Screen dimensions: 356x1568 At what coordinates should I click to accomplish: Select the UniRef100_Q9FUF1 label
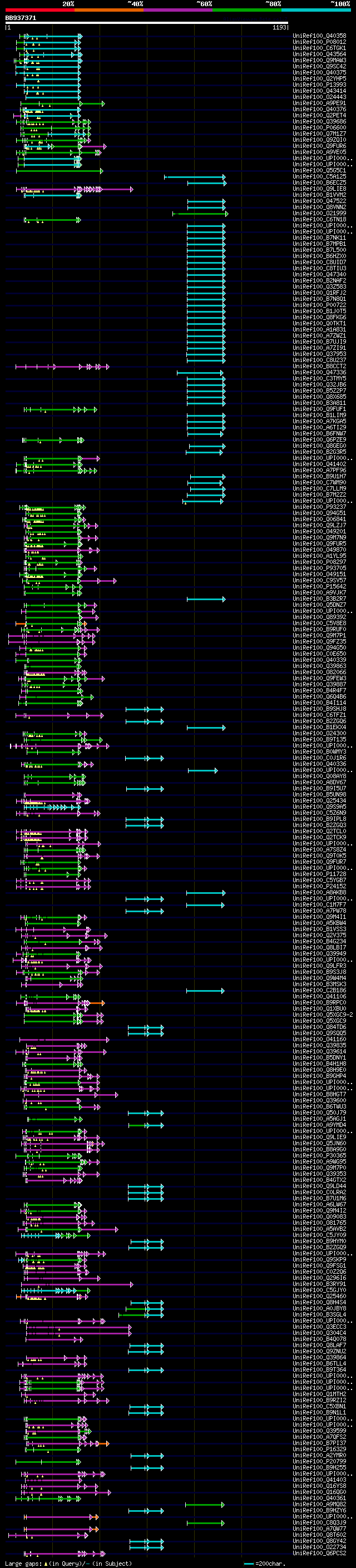pyautogui.click(x=319, y=409)
